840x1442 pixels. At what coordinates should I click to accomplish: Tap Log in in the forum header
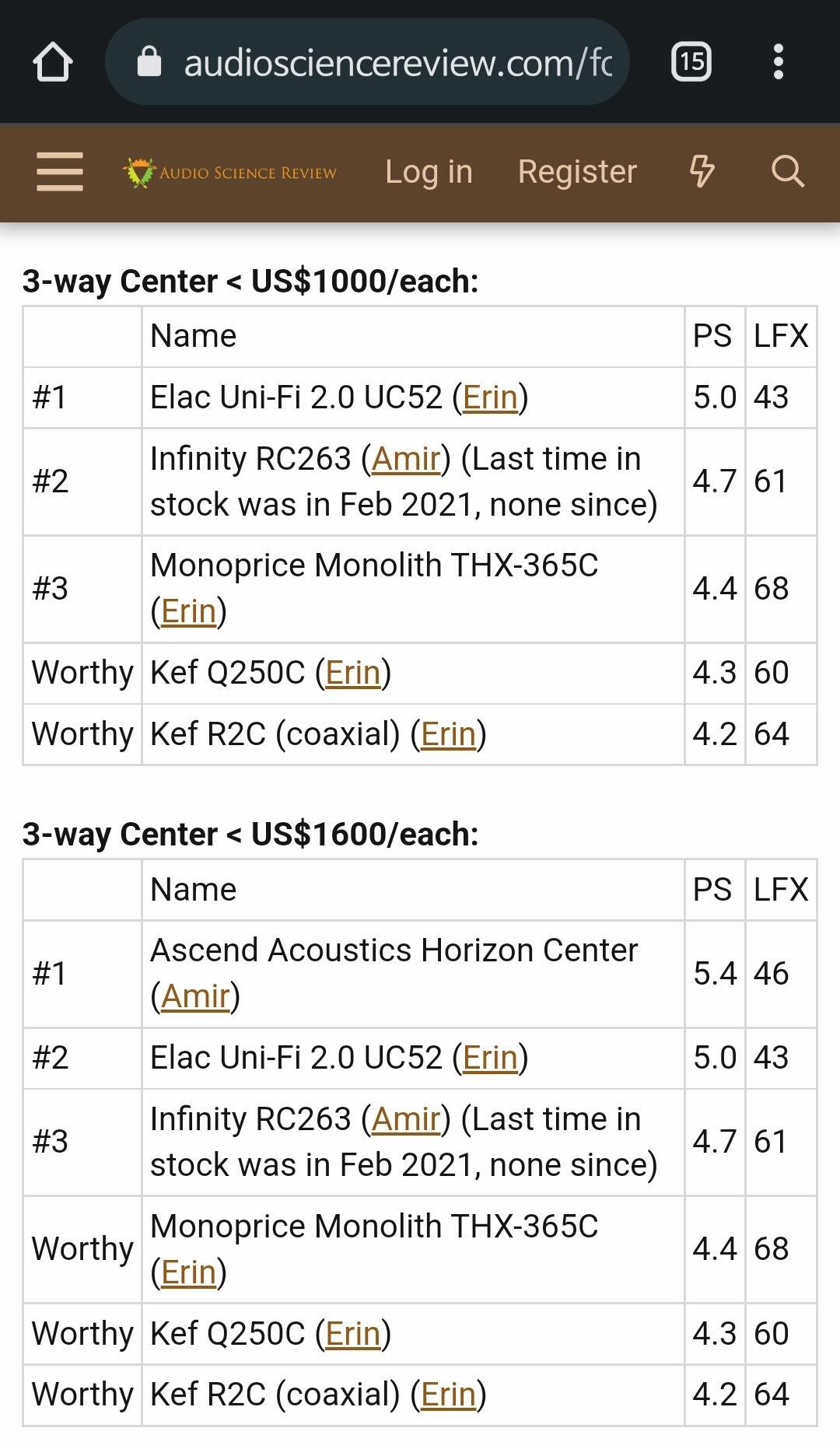coord(429,172)
